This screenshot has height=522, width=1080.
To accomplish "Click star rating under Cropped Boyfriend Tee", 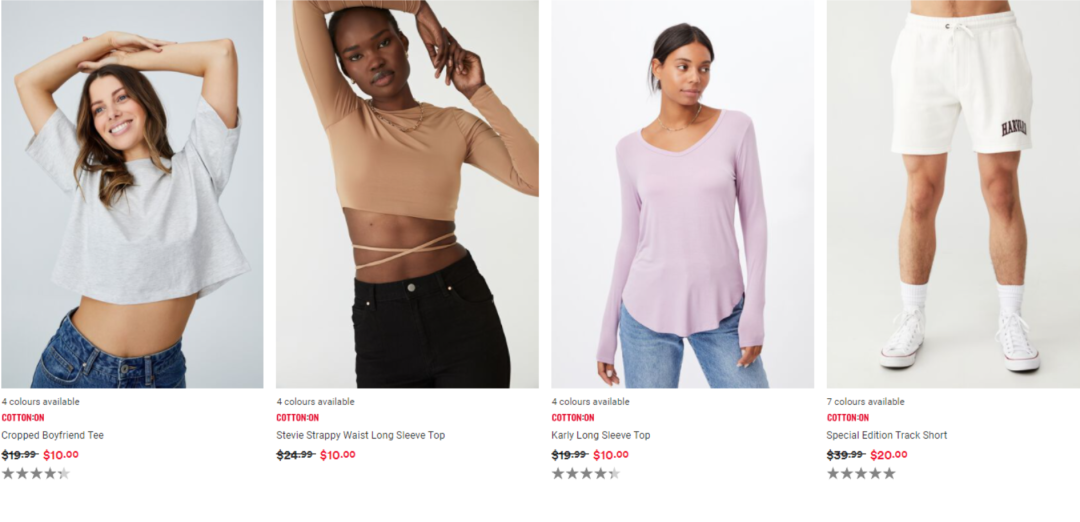I will tap(36, 473).
